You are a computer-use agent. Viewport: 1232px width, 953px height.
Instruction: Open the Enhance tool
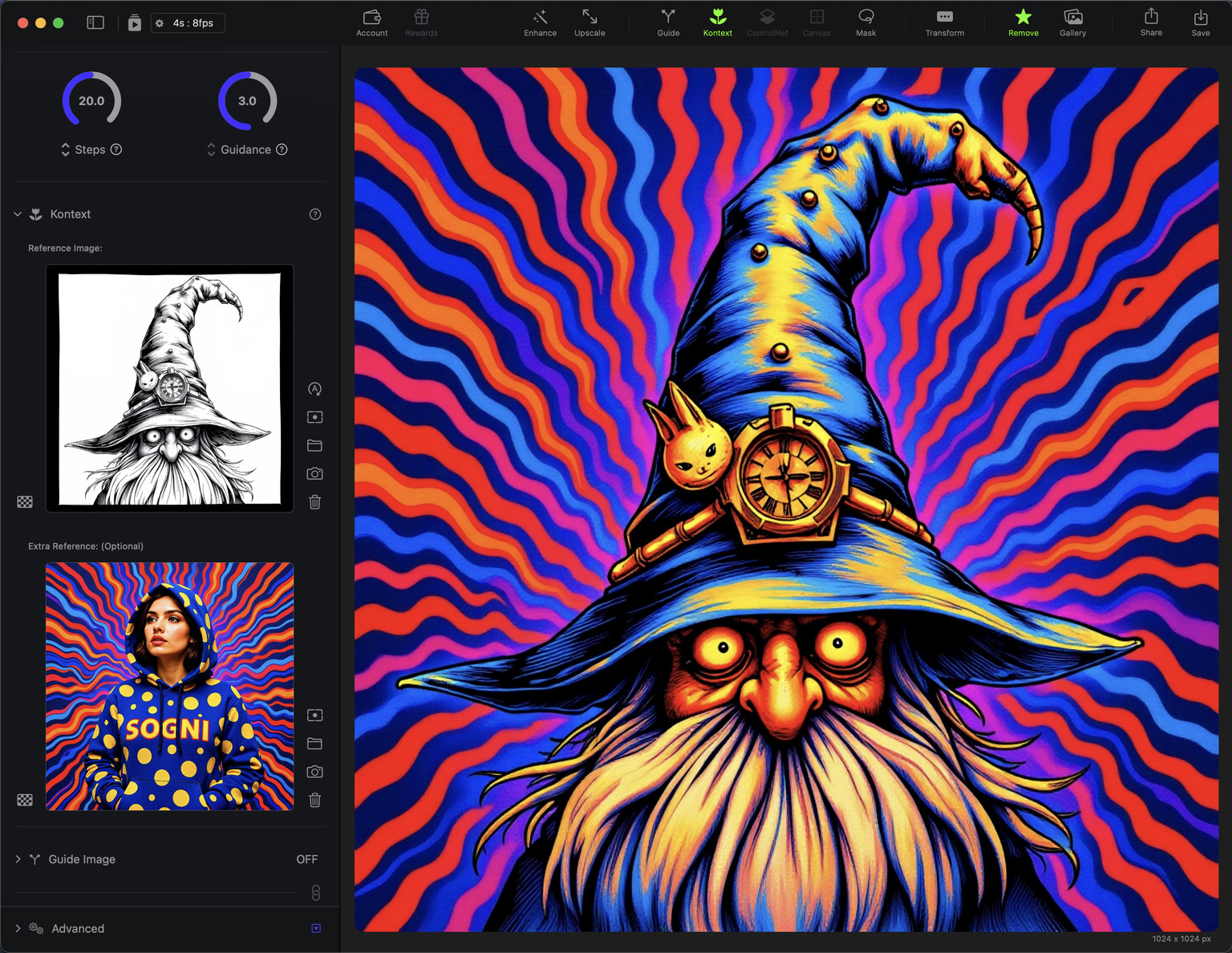click(x=540, y=22)
